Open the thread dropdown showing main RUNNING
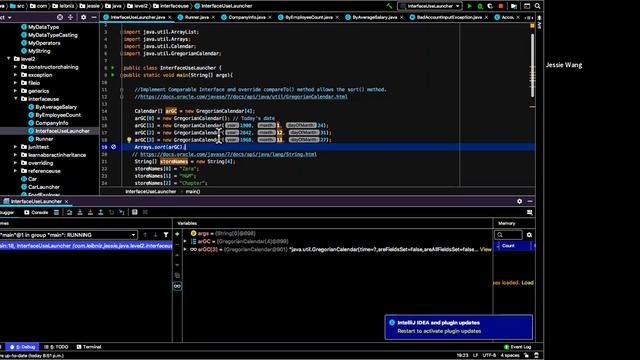The height and width of the screenshot is (360, 640). tap(69, 235)
